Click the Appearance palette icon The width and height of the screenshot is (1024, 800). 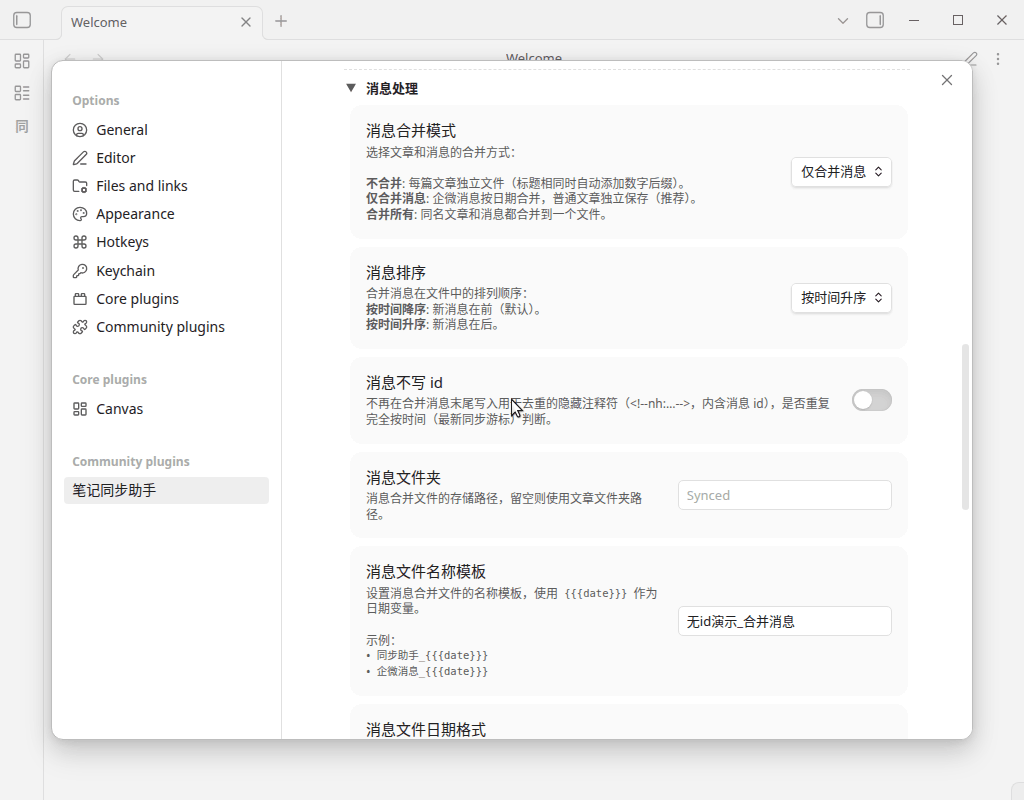[x=80, y=214]
